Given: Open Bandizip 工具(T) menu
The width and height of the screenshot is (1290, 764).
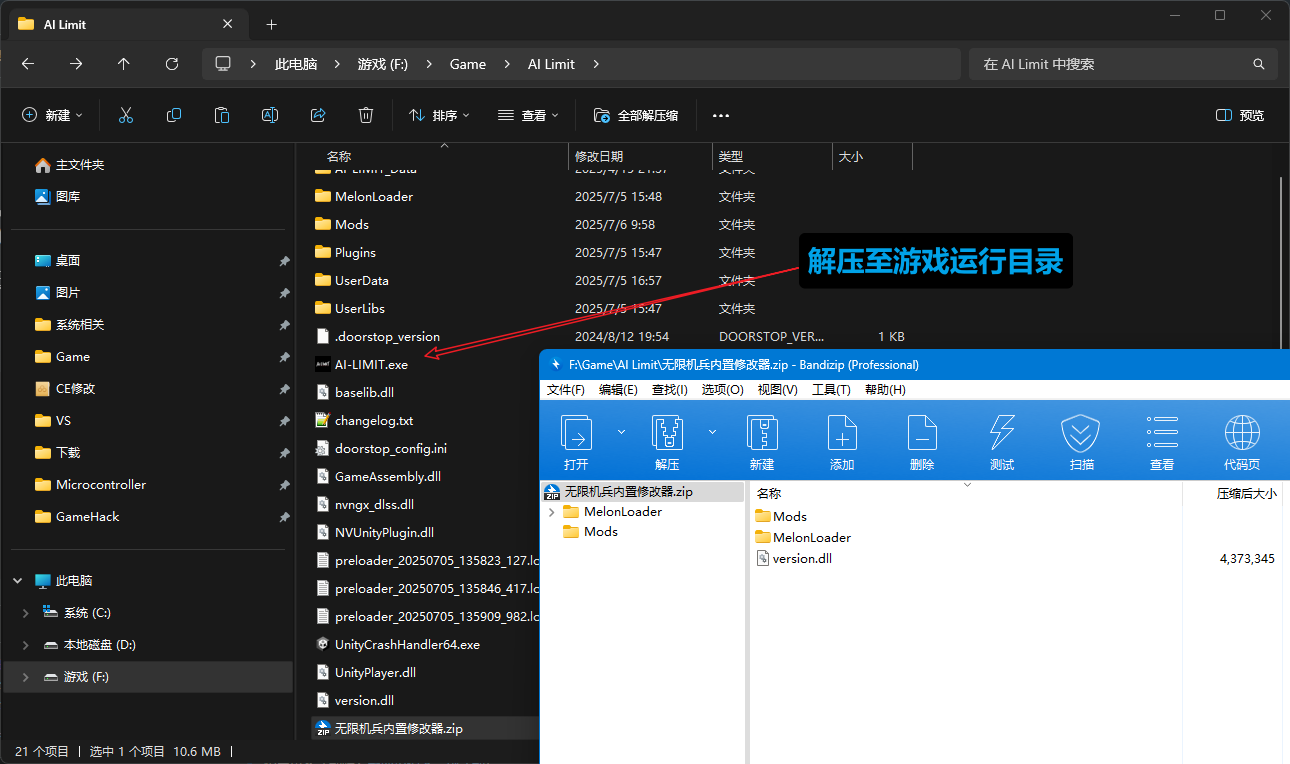Looking at the screenshot, I should (831, 390).
